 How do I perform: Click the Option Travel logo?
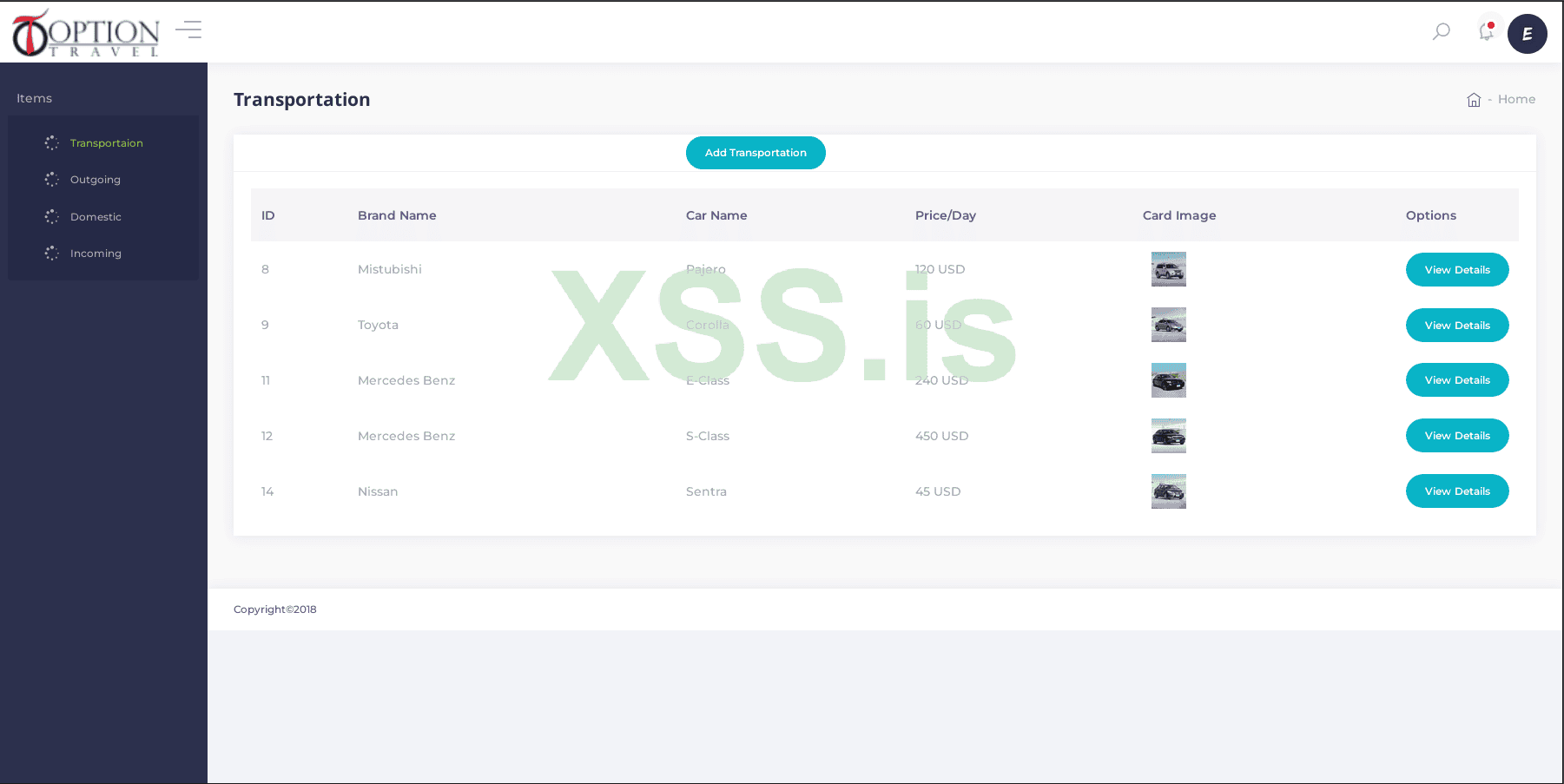[x=86, y=34]
